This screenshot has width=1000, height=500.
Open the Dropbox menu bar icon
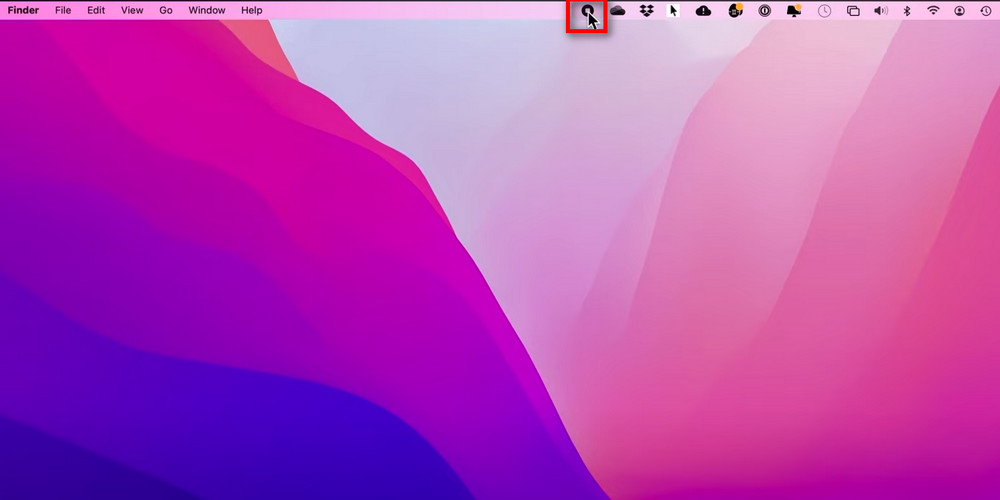(647, 11)
